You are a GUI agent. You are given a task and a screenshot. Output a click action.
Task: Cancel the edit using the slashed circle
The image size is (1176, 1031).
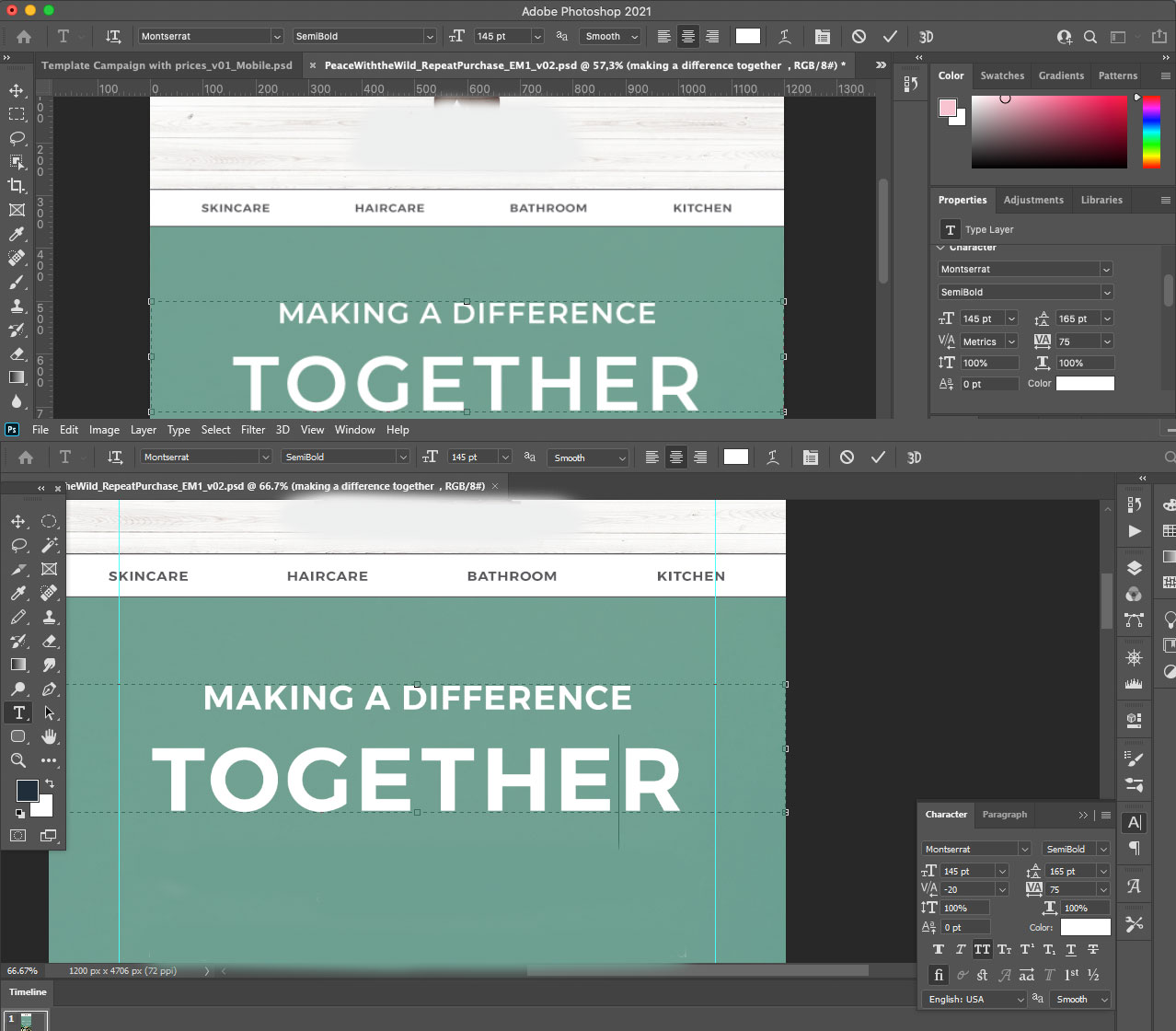[846, 457]
